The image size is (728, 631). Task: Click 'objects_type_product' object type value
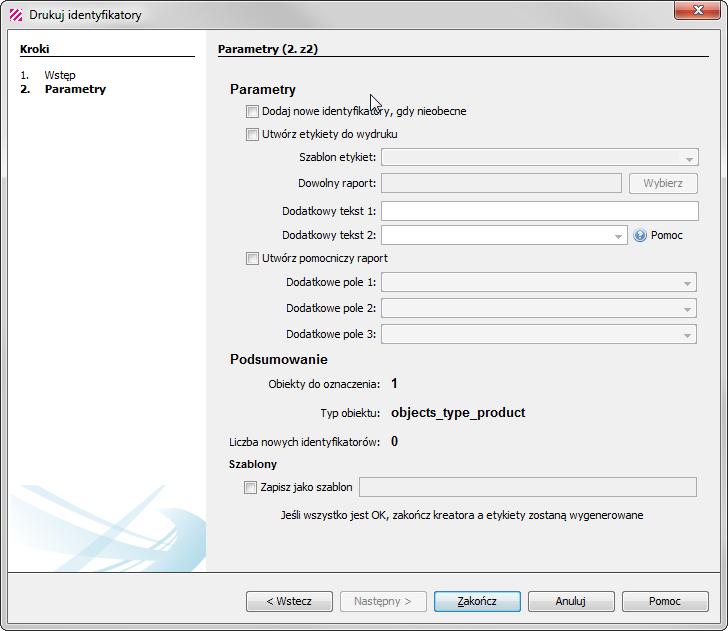point(458,413)
